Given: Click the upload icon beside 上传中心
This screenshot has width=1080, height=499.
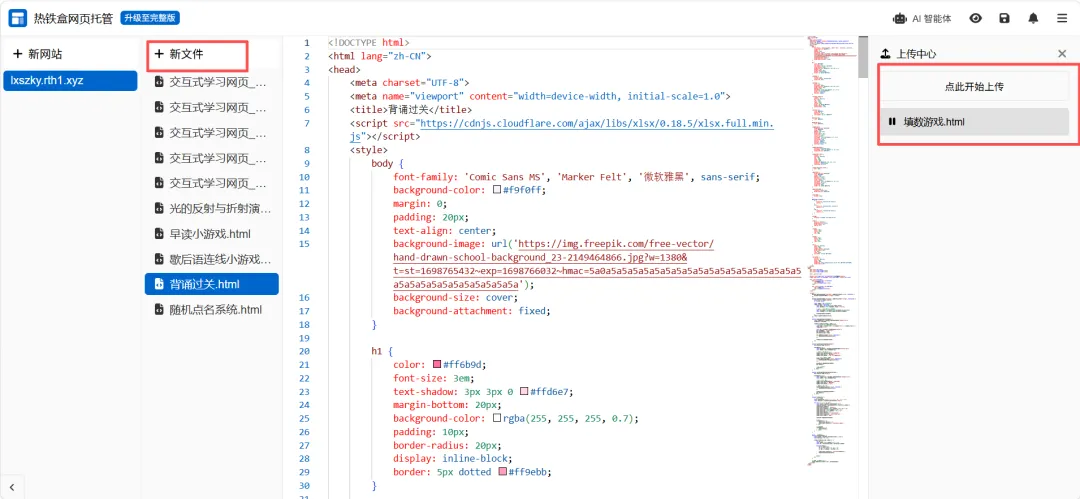Looking at the screenshot, I should [x=886, y=54].
